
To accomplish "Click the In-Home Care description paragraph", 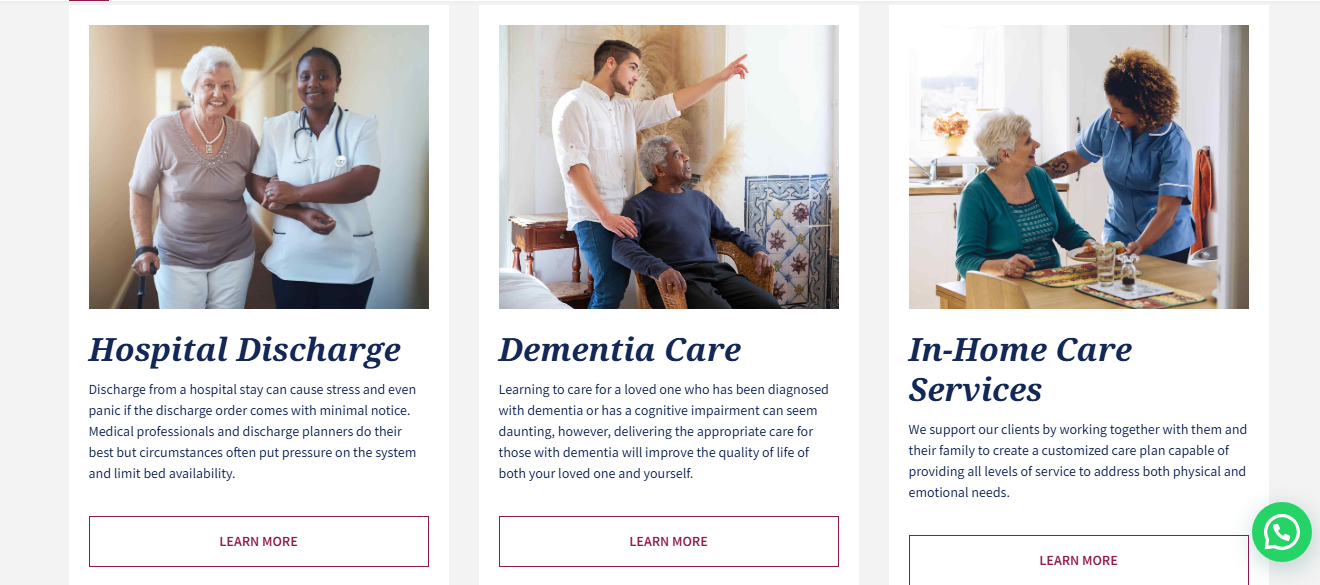I will (1078, 461).
